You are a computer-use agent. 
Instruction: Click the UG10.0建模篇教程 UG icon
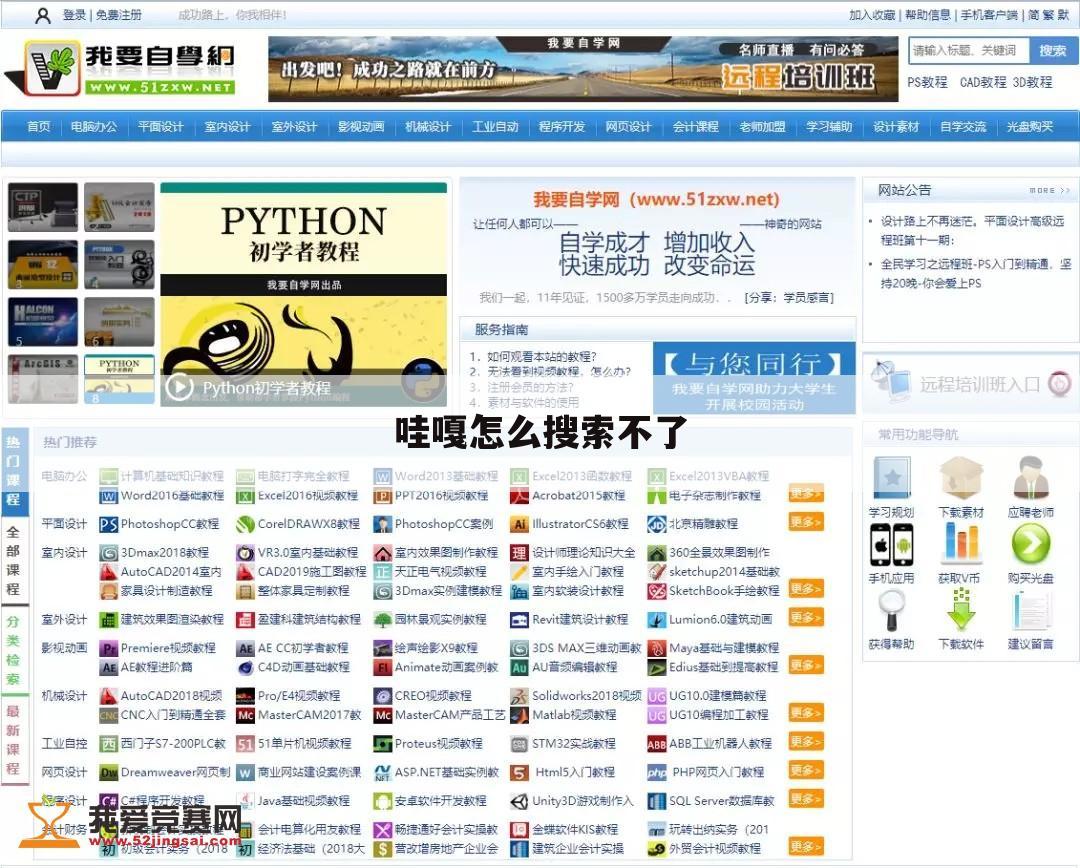click(x=656, y=696)
